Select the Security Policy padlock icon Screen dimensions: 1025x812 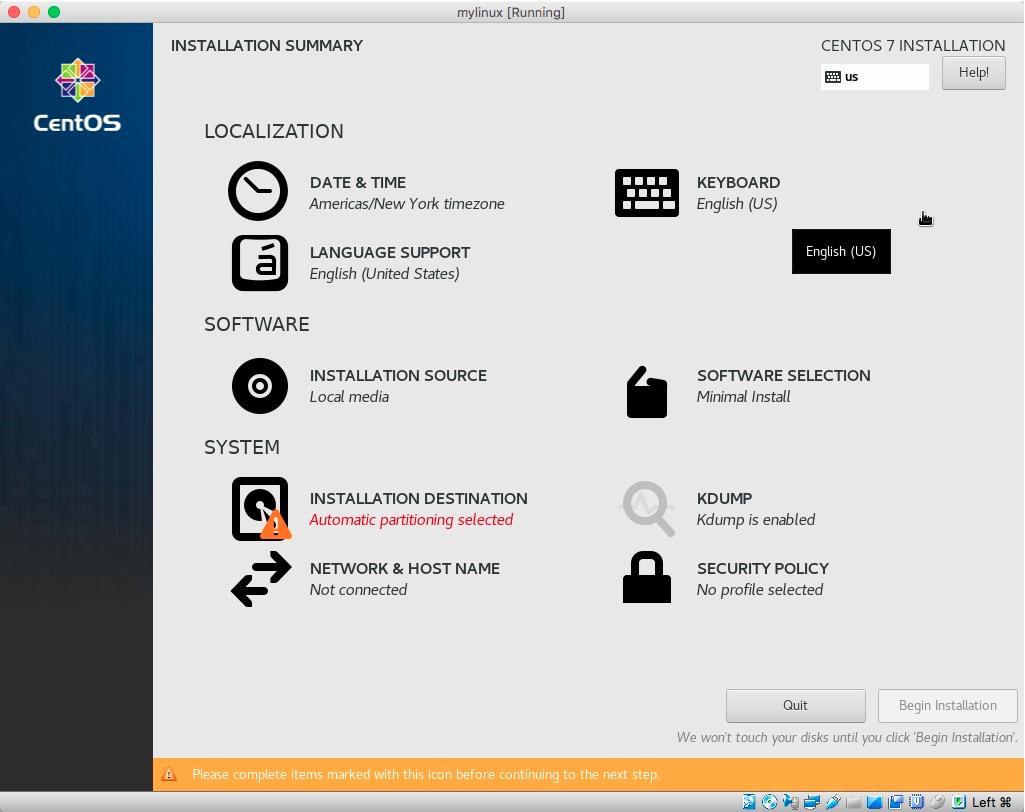tap(646, 577)
